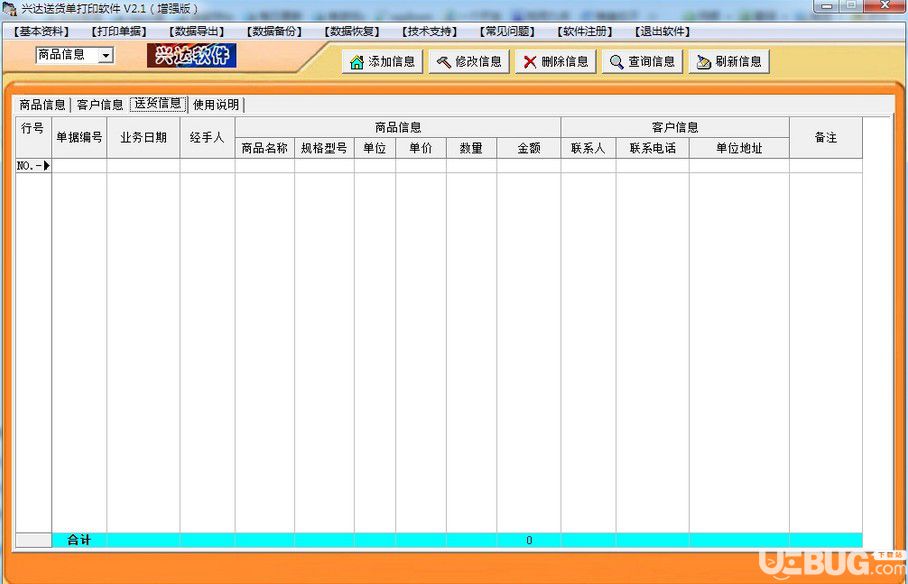Click the magnifier icon on 查询信息
This screenshot has width=908, height=584.
[617, 61]
